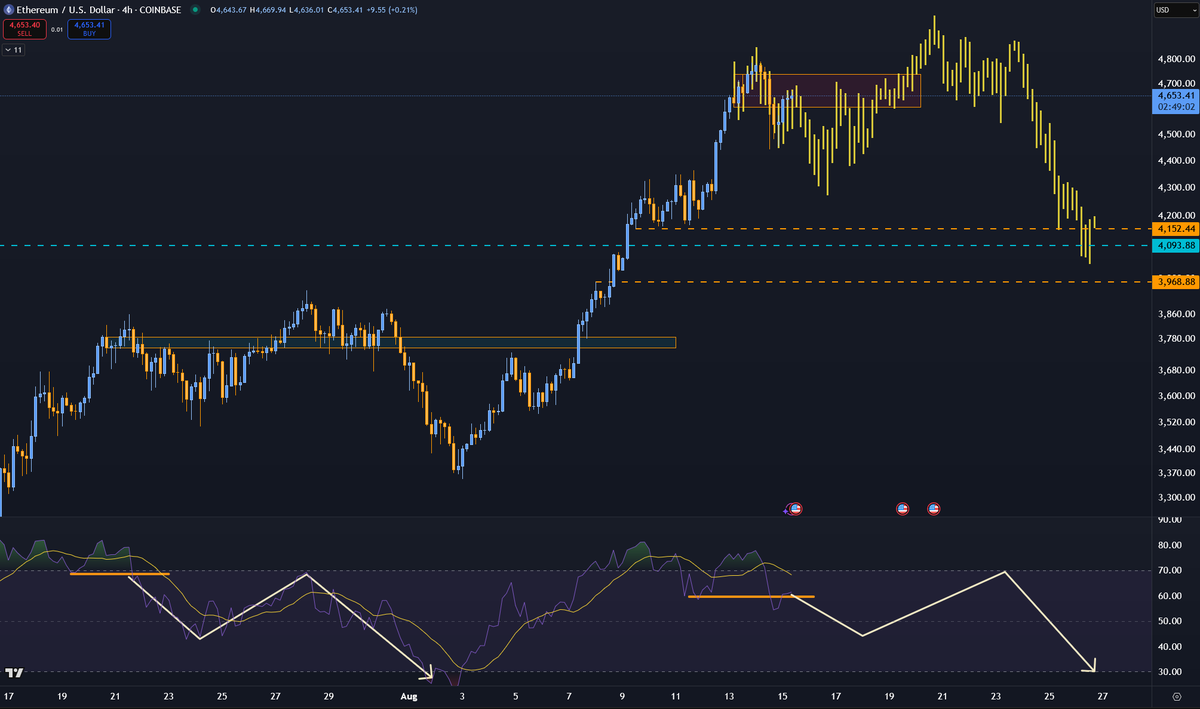
Task: Select the teal 4,093.88 price label
Action: point(1175,245)
